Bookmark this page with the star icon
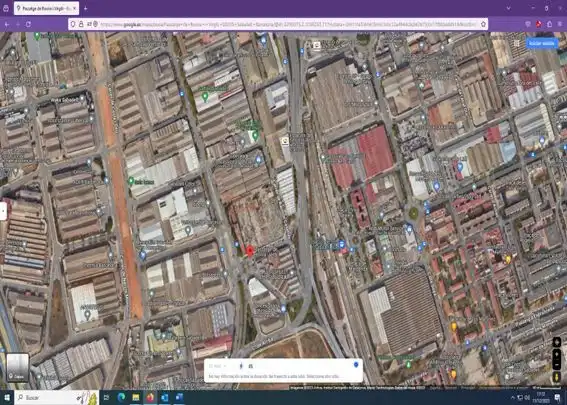 click(483, 24)
